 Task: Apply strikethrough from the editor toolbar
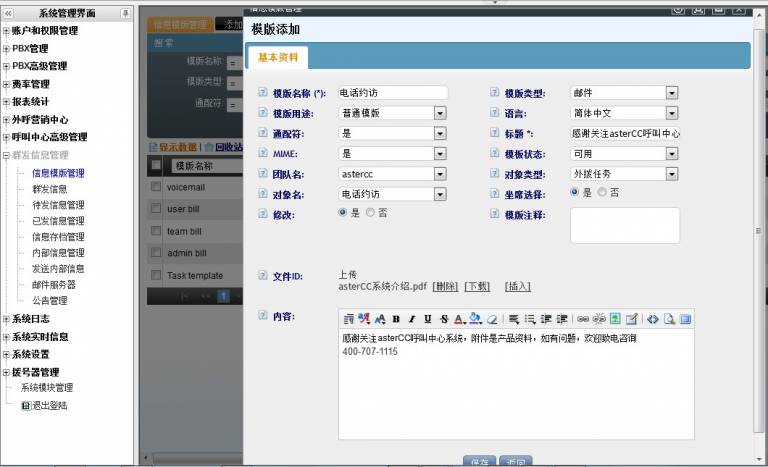[x=443, y=319]
